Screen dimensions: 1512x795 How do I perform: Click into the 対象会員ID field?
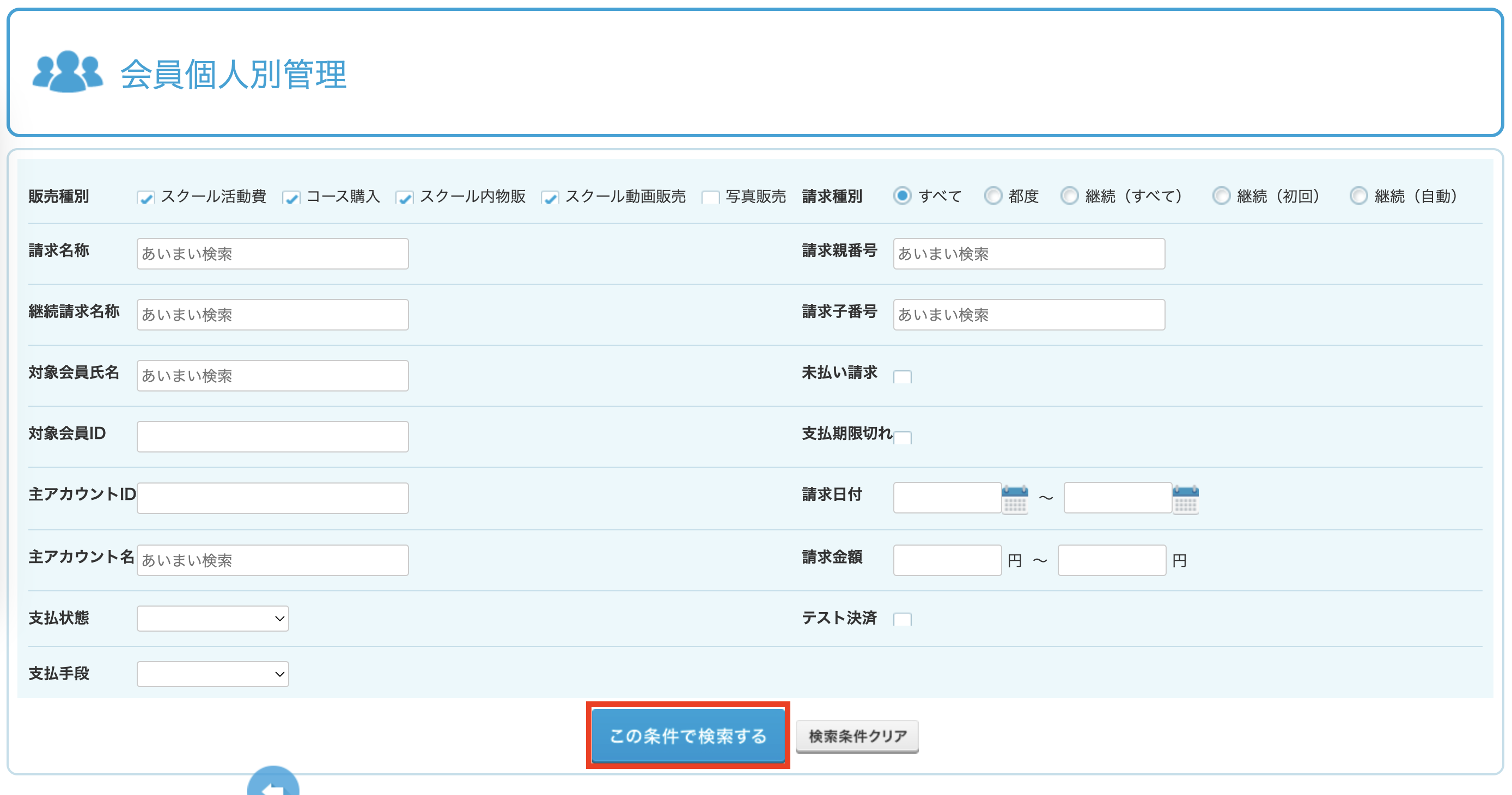[272, 437]
